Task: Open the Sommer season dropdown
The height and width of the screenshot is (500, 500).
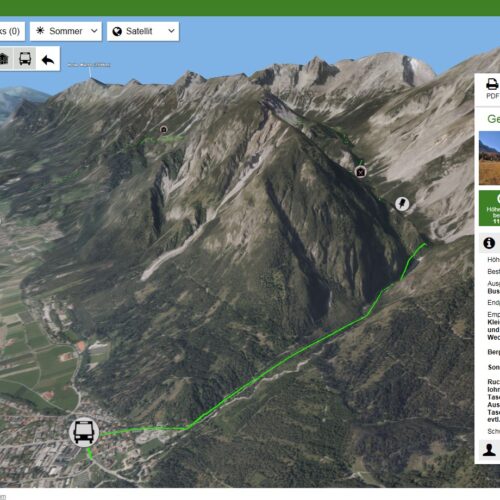Action: tap(66, 31)
